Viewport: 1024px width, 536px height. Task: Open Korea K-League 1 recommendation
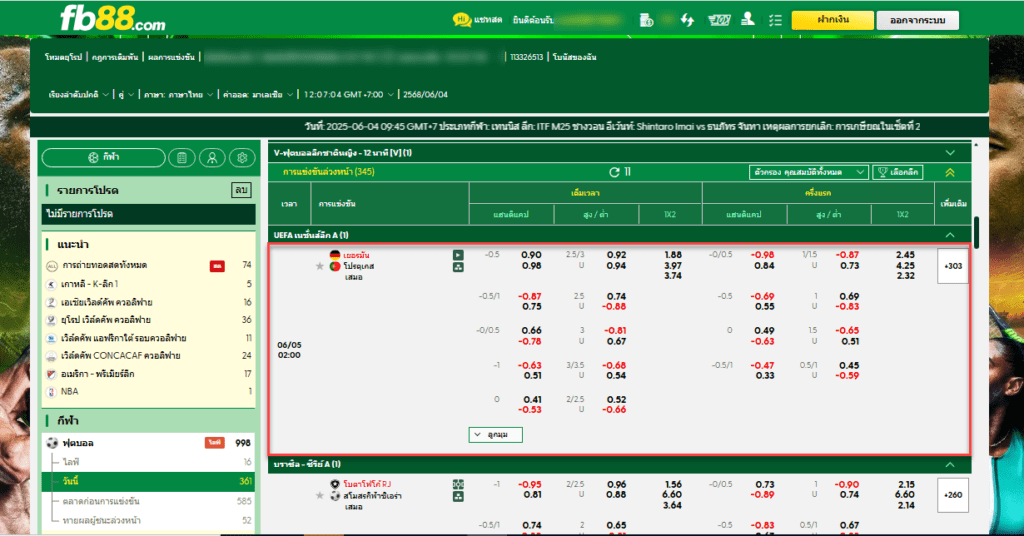(x=149, y=284)
